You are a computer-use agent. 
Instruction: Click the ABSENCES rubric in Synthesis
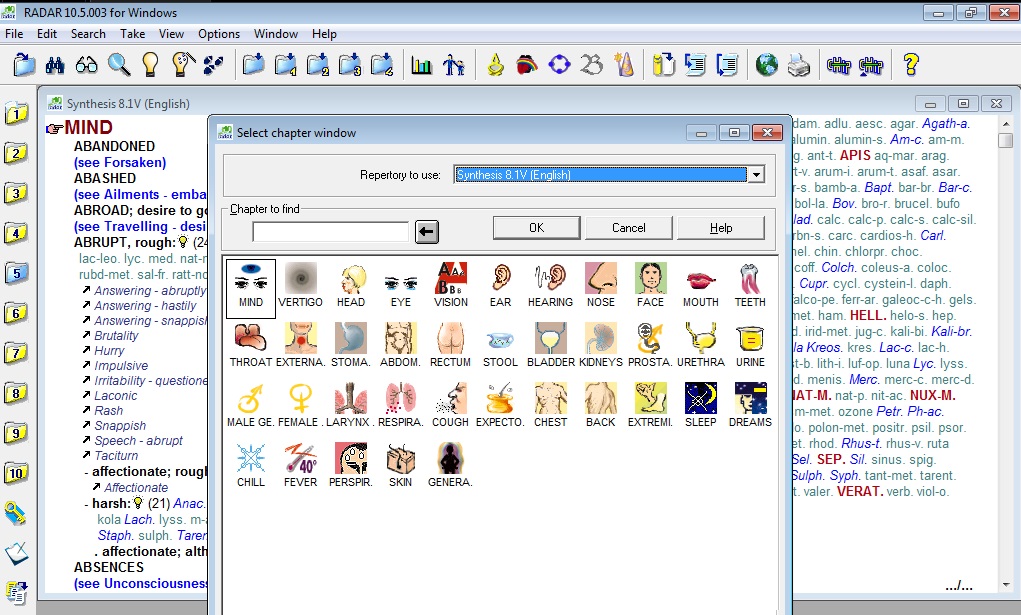109,567
